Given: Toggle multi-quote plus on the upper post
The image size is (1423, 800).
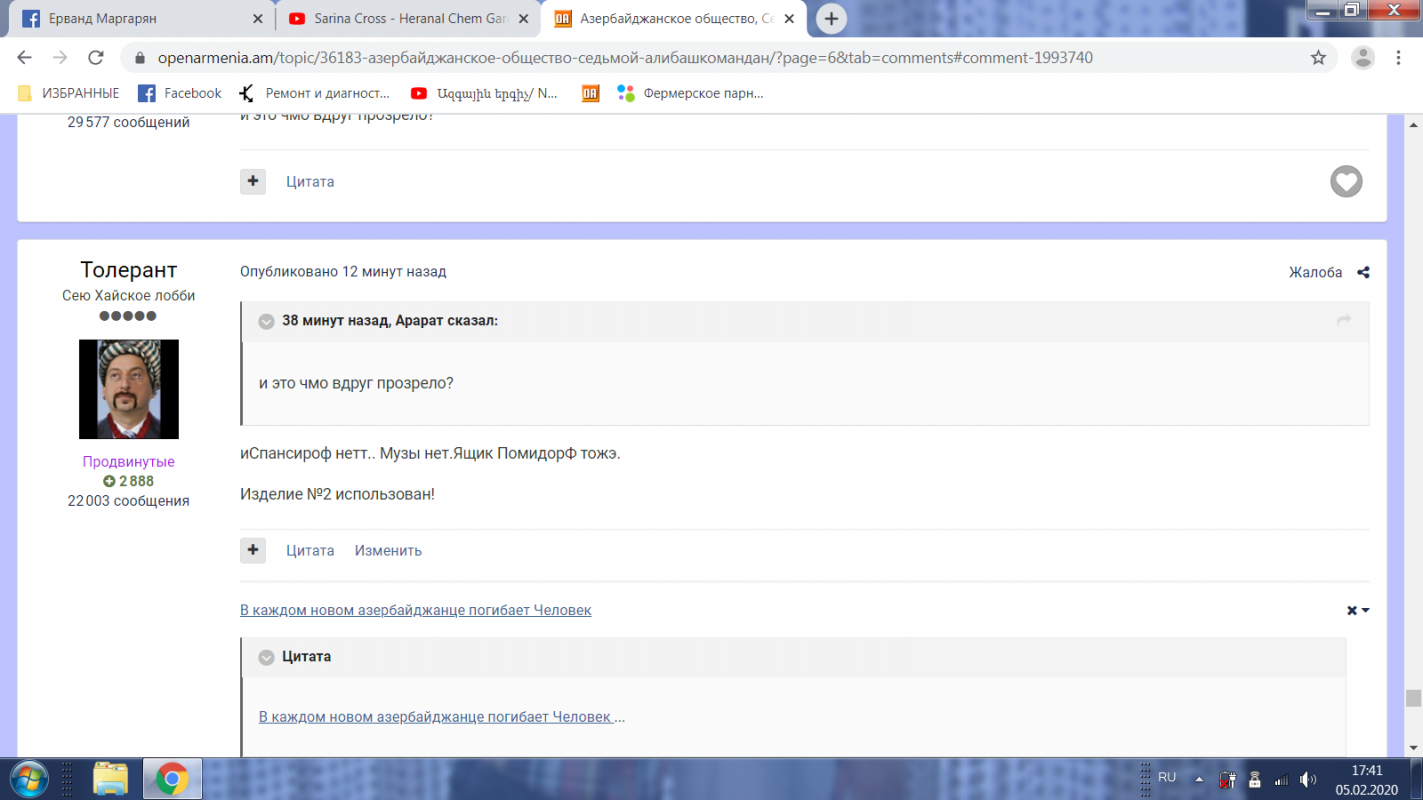Looking at the screenshot, I should 253,181.
